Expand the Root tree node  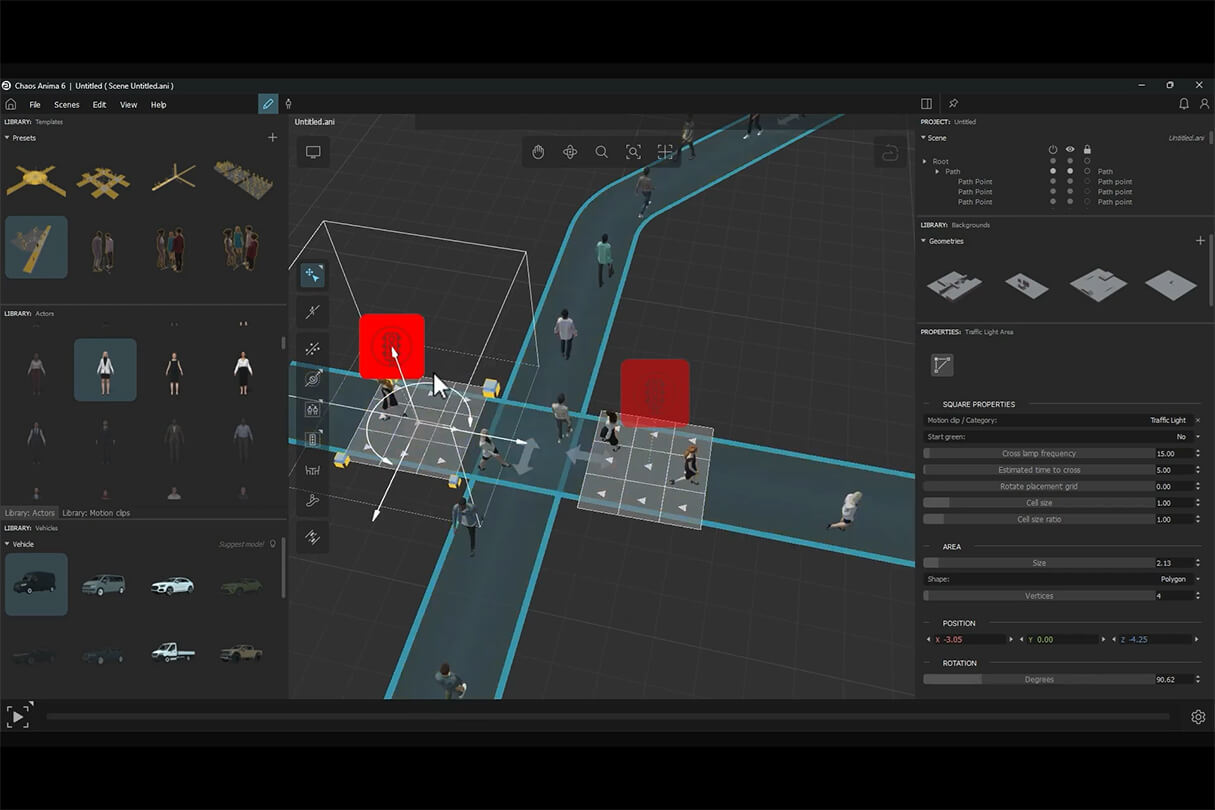925,161
